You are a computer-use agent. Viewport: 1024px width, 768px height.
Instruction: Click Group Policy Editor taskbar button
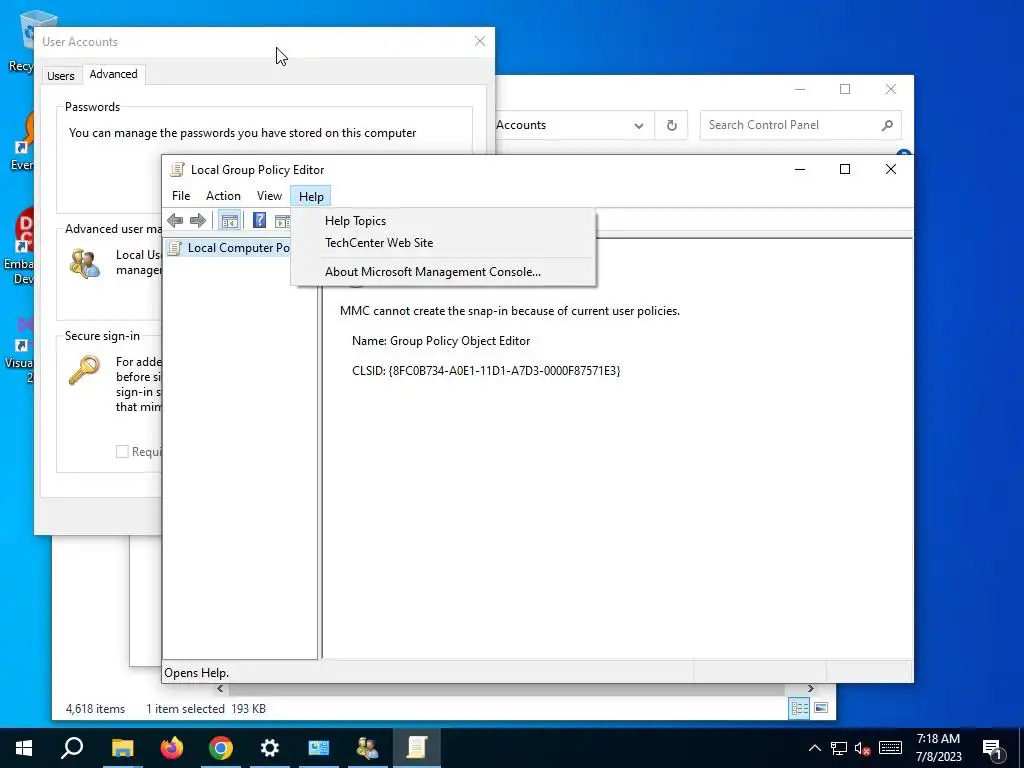click(417, 748)
